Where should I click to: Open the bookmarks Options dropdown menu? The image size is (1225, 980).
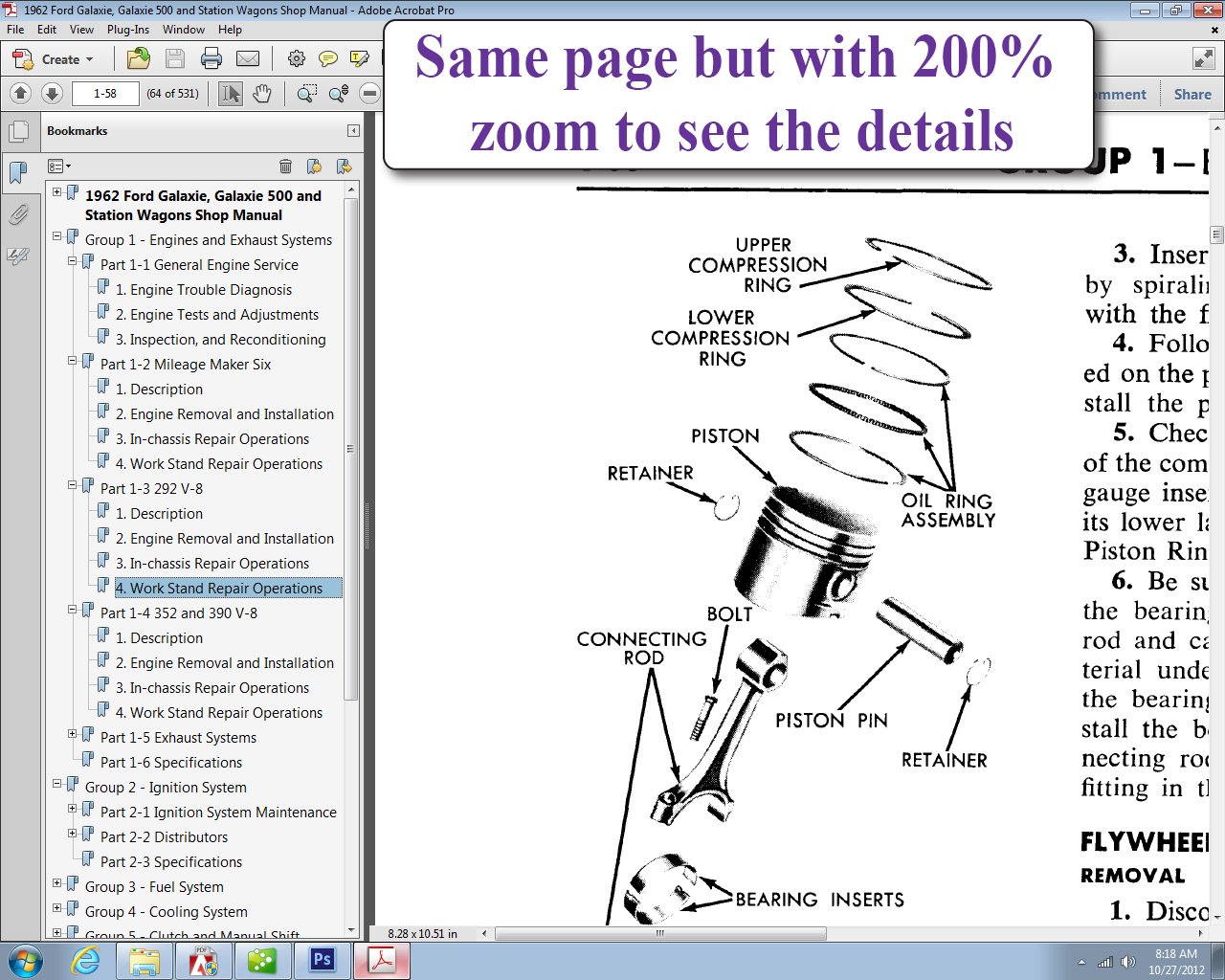pyautogui.click(x=58, y=167)
